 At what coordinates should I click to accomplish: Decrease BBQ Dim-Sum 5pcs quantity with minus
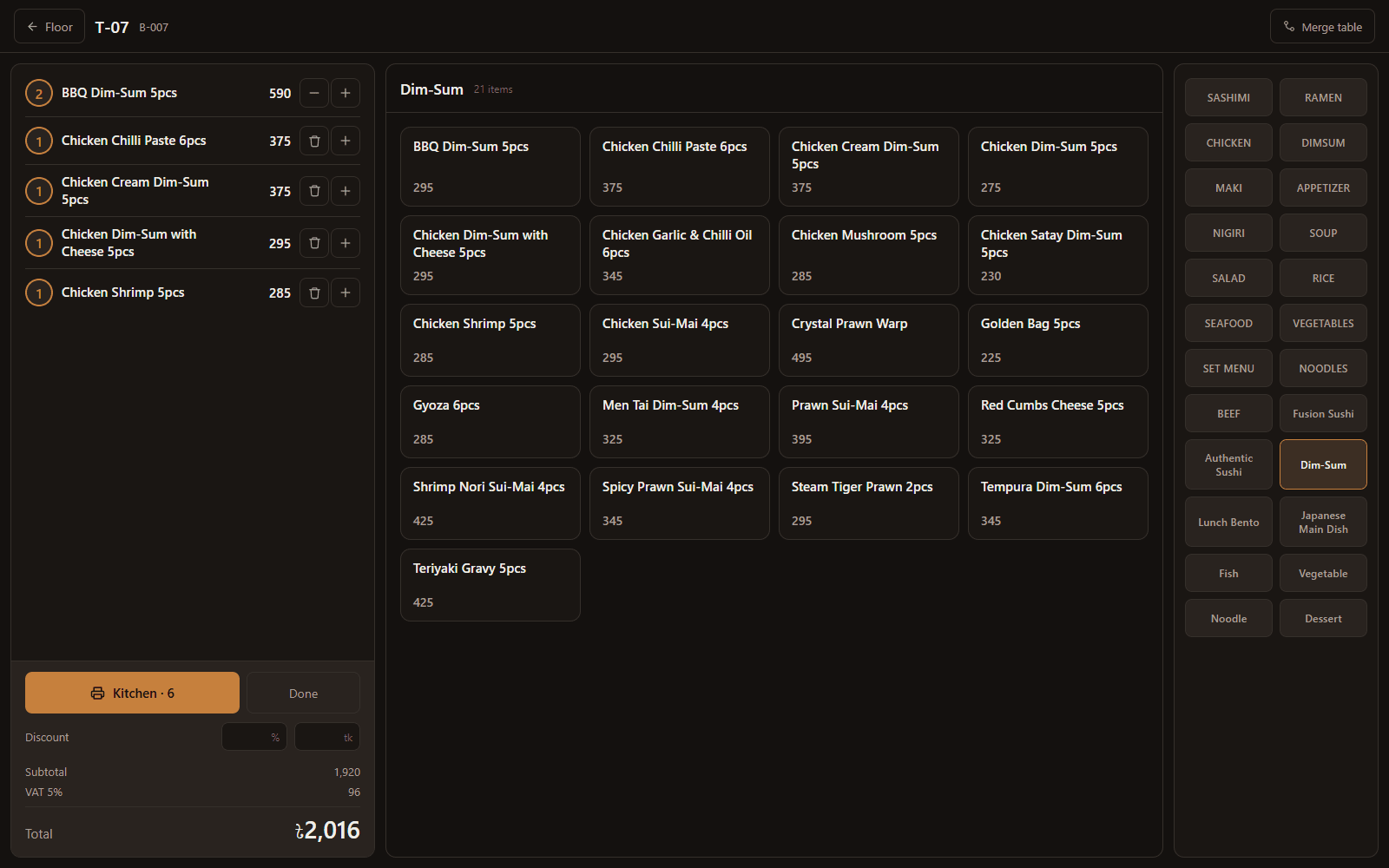coord(314,93)
